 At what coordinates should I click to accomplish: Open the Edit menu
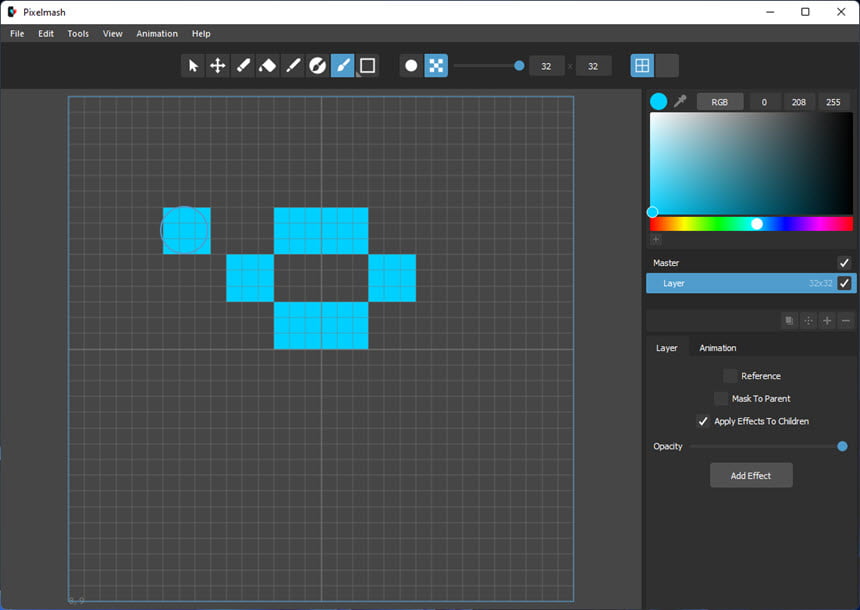click(46, 33)
